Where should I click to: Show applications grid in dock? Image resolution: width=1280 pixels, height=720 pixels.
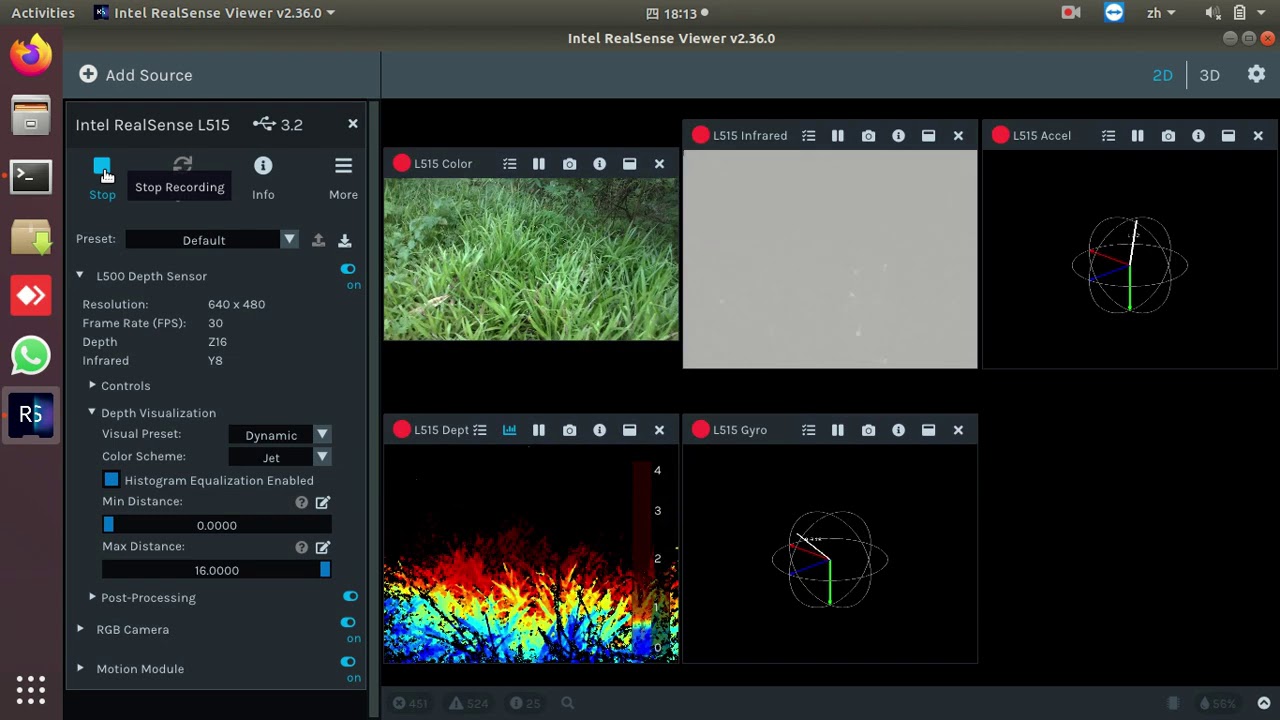(31, 690)
